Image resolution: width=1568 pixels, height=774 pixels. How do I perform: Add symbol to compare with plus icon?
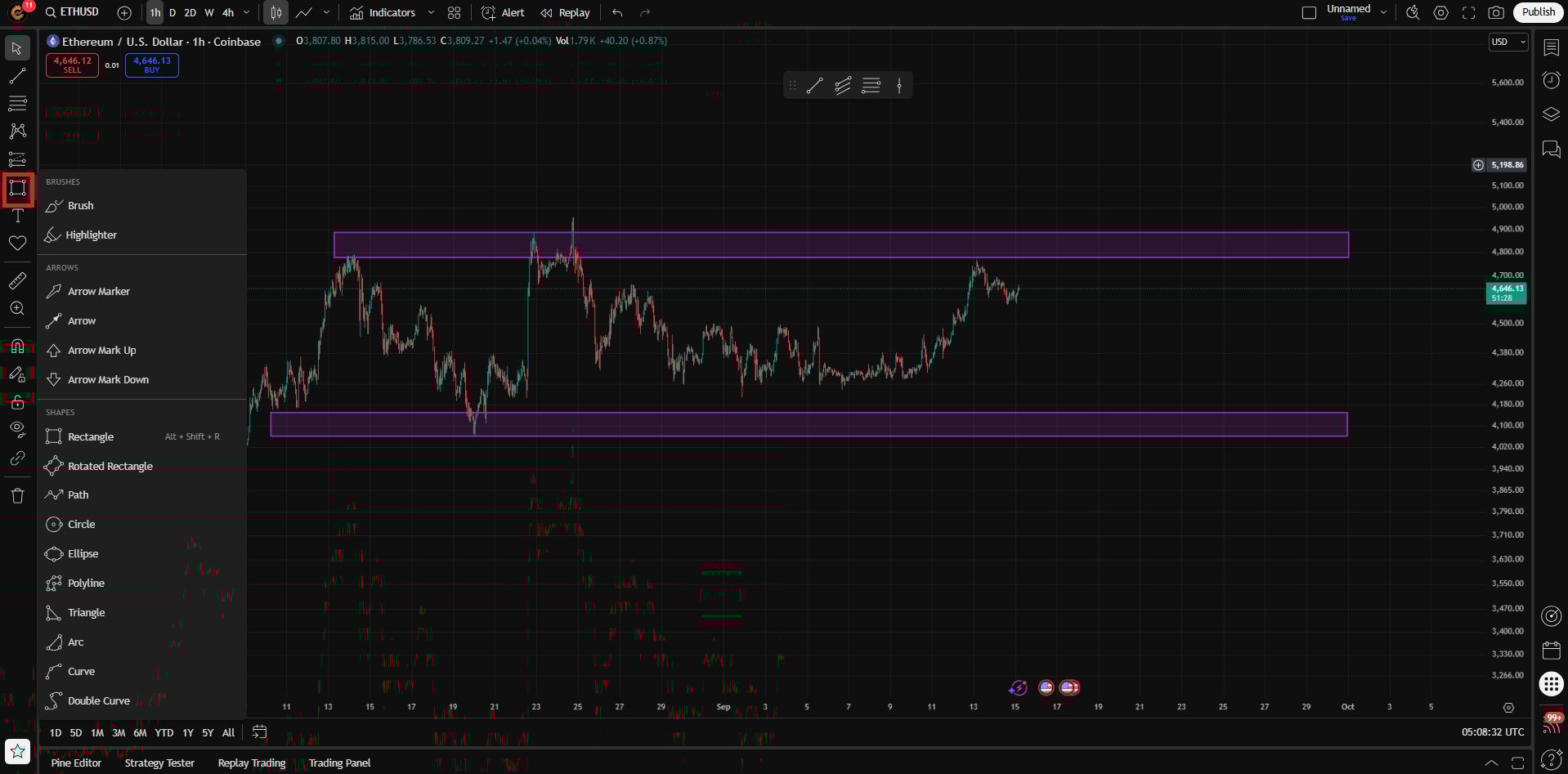coord(124,12)
